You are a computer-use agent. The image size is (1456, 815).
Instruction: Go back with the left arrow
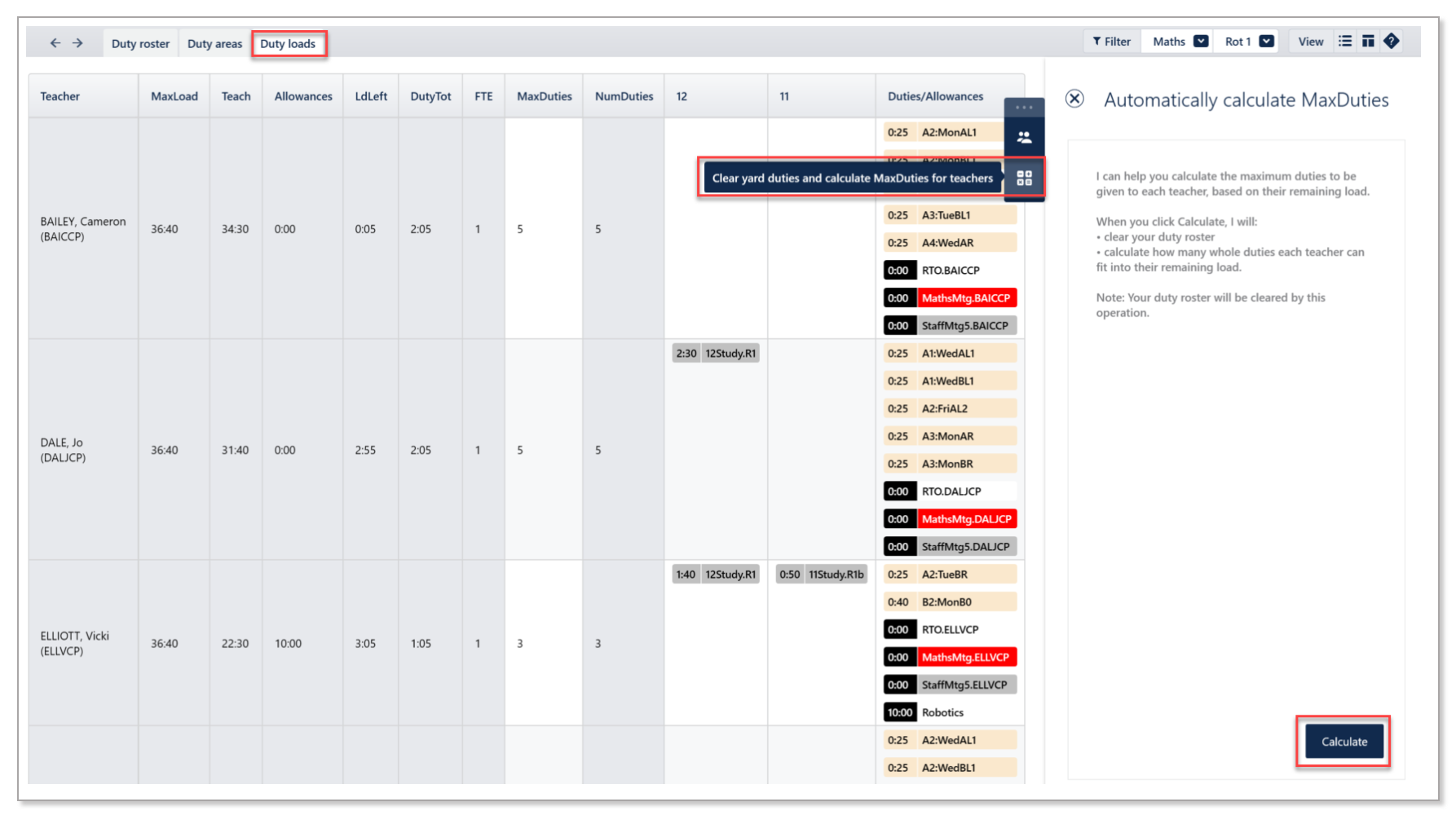(55, 43)
